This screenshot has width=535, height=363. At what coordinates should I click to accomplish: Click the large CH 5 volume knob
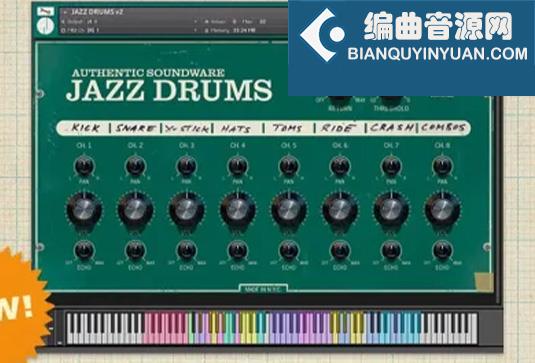tap(289, 209)
